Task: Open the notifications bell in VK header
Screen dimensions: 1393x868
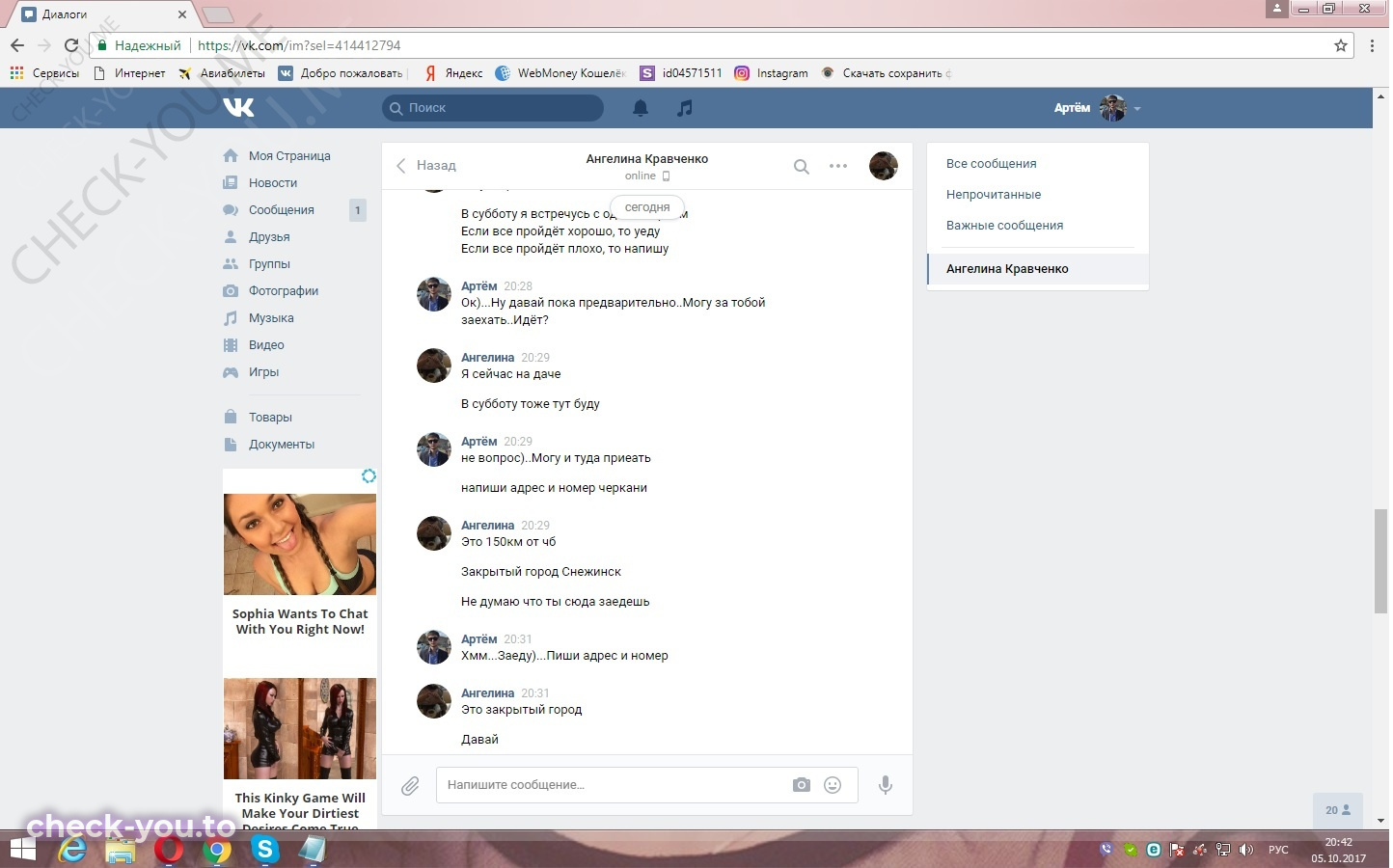Action: pyautogui.click(x=641, y=108)
